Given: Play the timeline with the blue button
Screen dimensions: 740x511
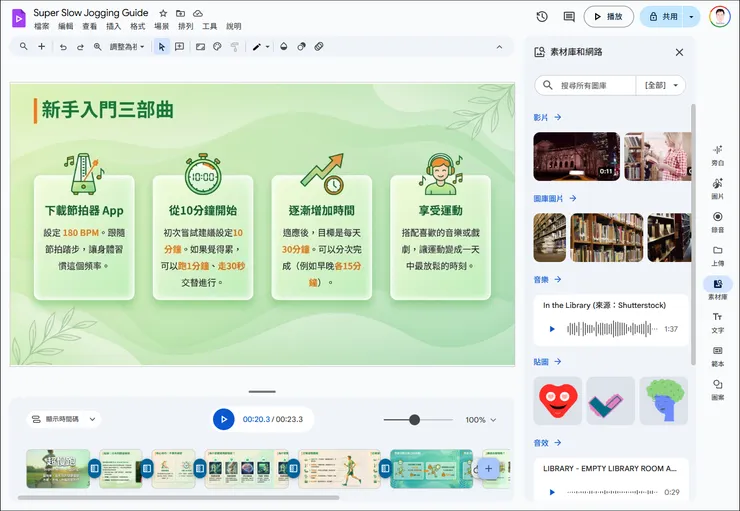Looking at the screenshot, I should (x=224, y=419).
